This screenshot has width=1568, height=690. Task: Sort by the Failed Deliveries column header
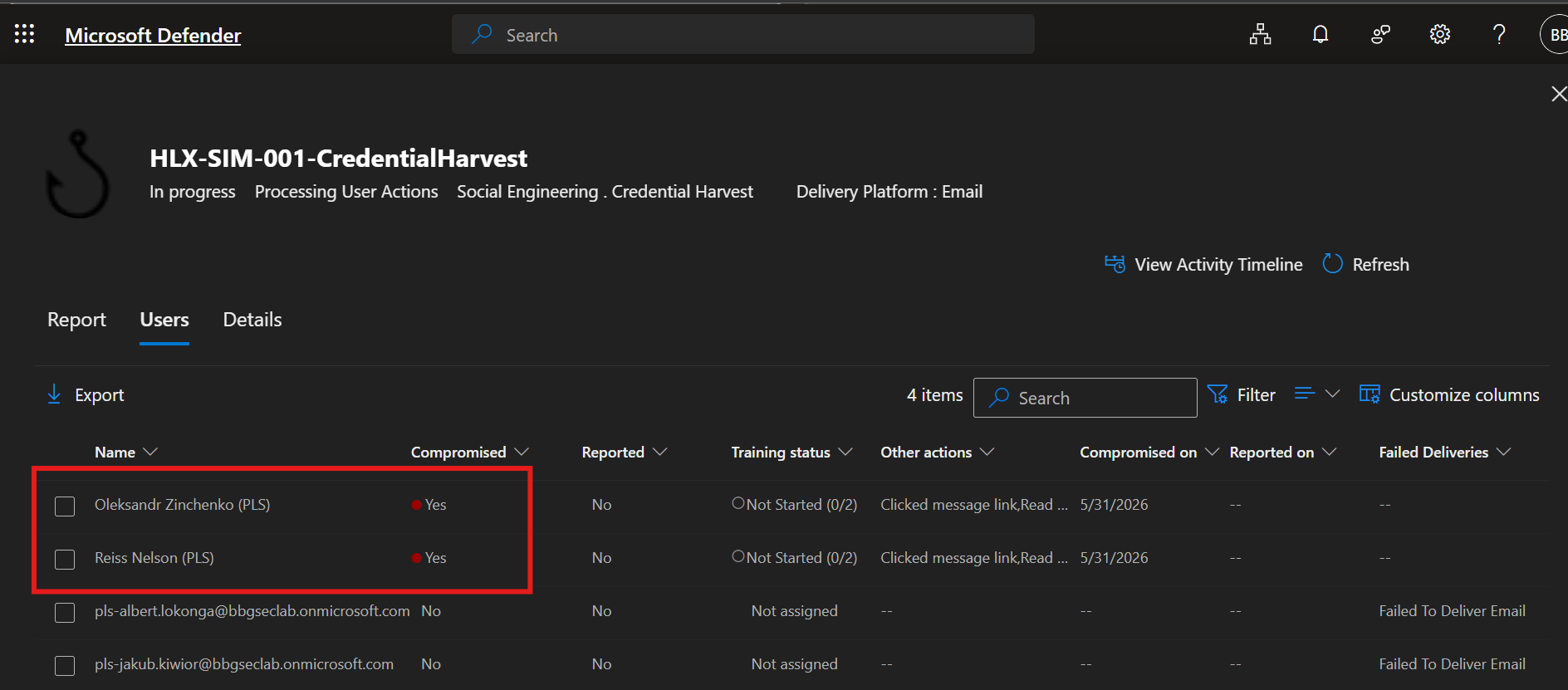tap(1444, 453)
